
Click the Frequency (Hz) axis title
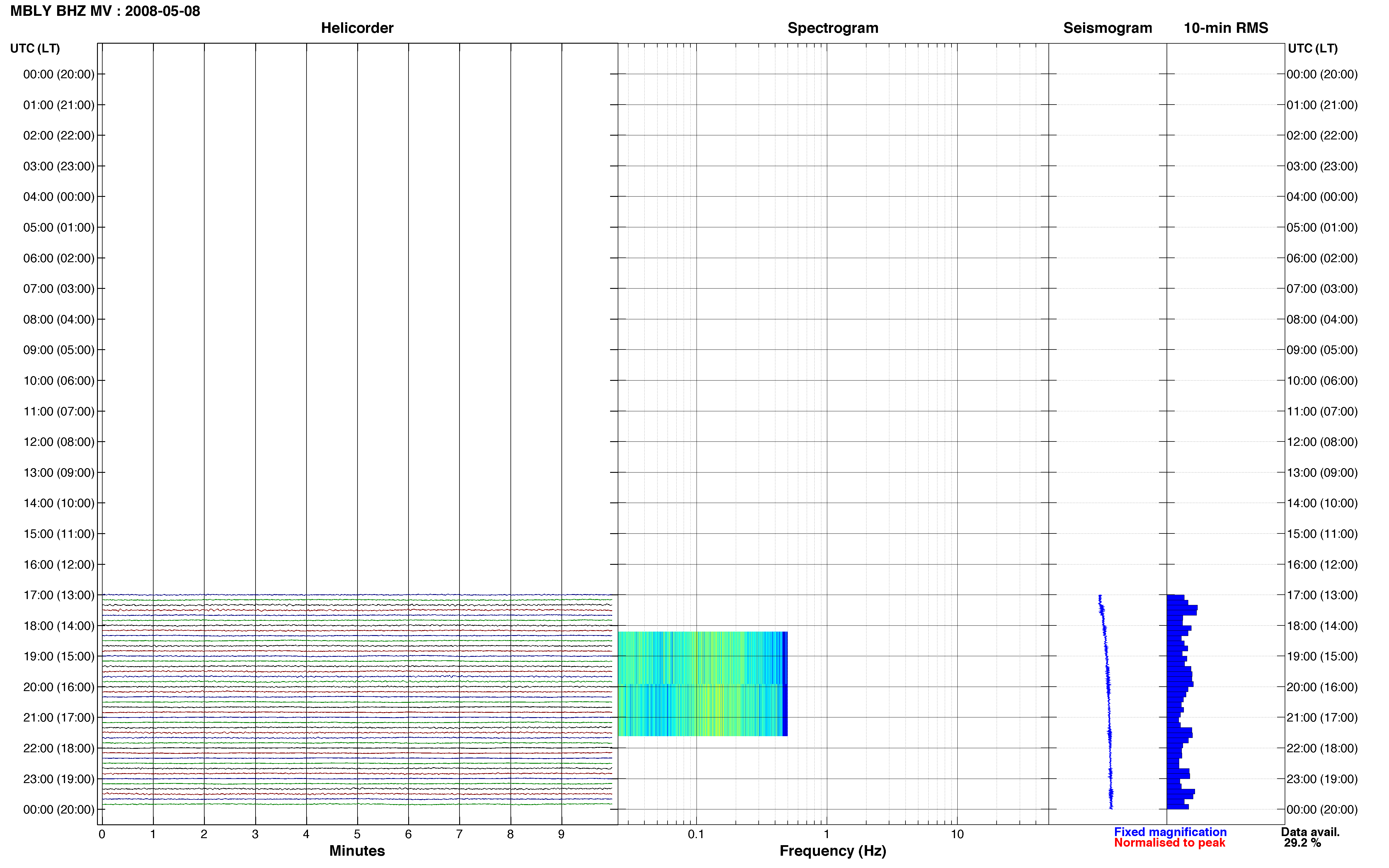click(833, 851)
